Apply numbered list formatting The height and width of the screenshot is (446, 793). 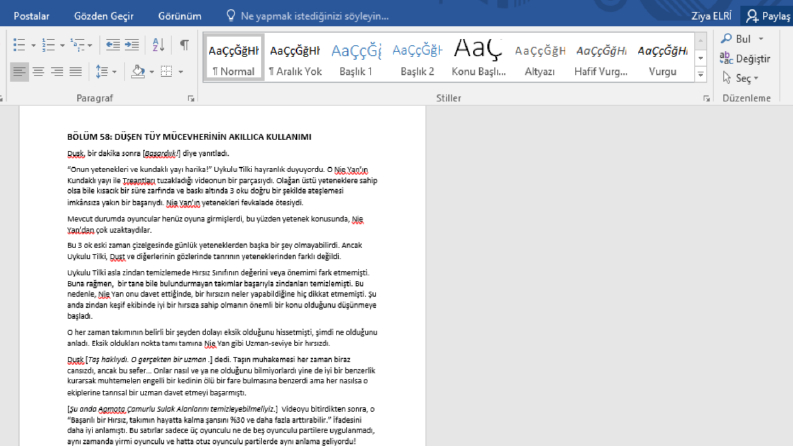(49, 45)
